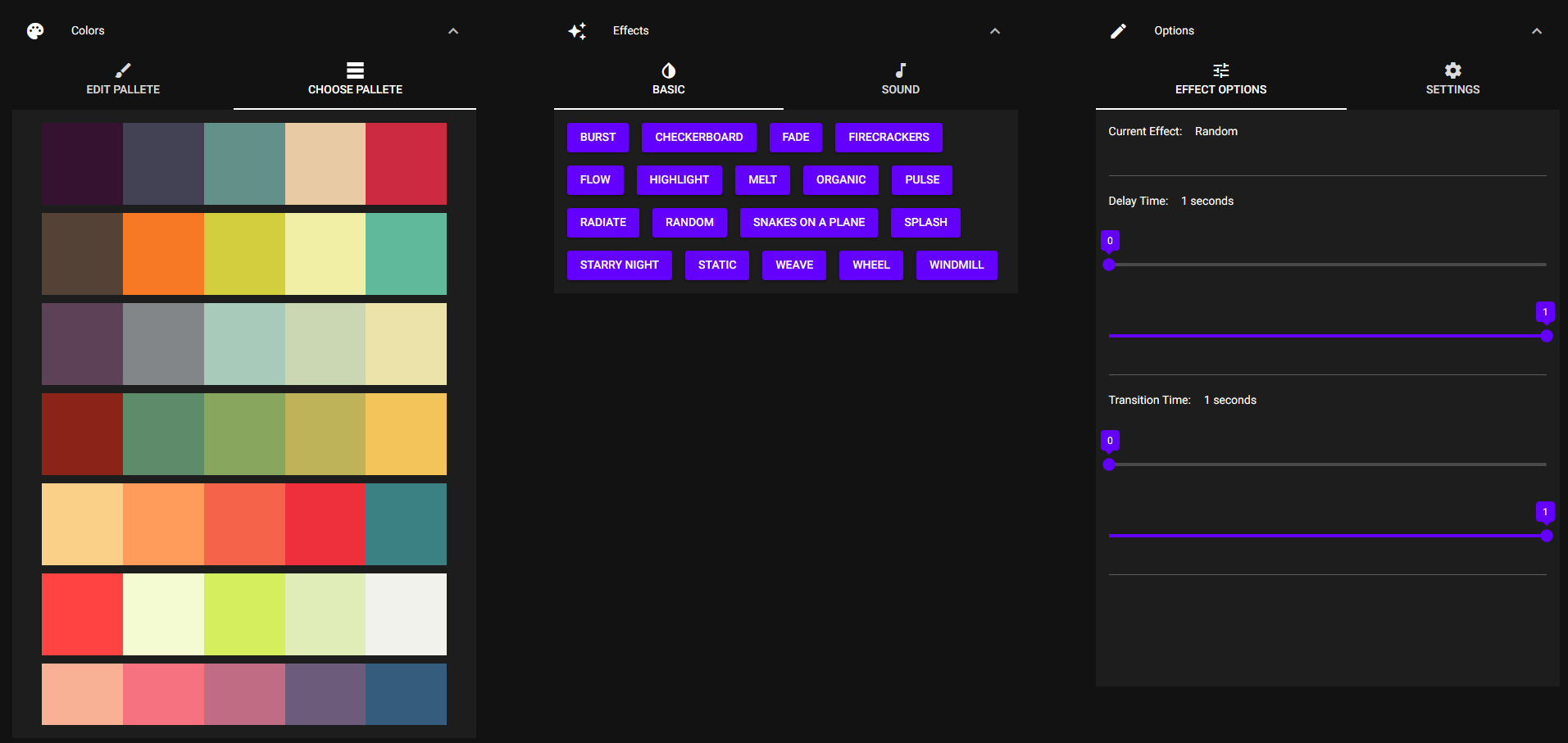The width and height of the screenshot is (1568, 743).
Task: Click the sparkles icon in Effects panel header
Action: tap(577, 30)
